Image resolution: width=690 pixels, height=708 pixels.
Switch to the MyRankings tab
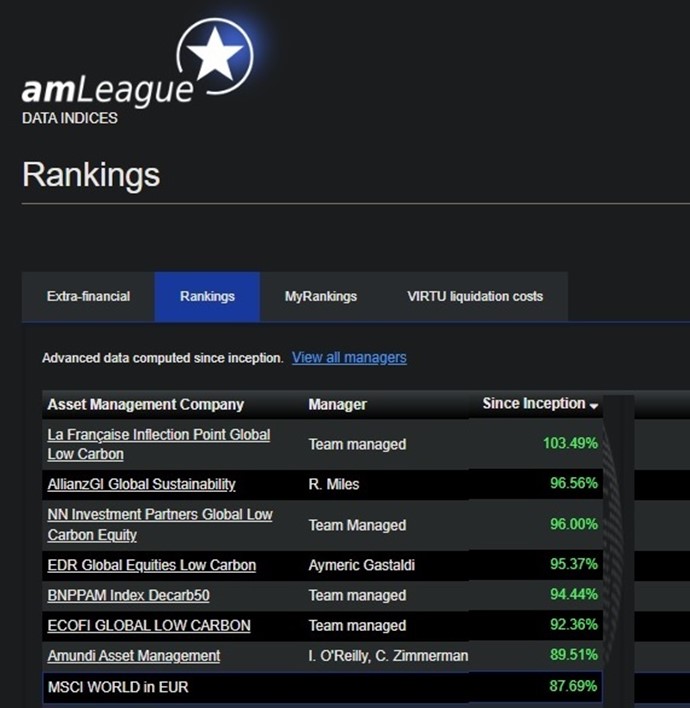321,297
